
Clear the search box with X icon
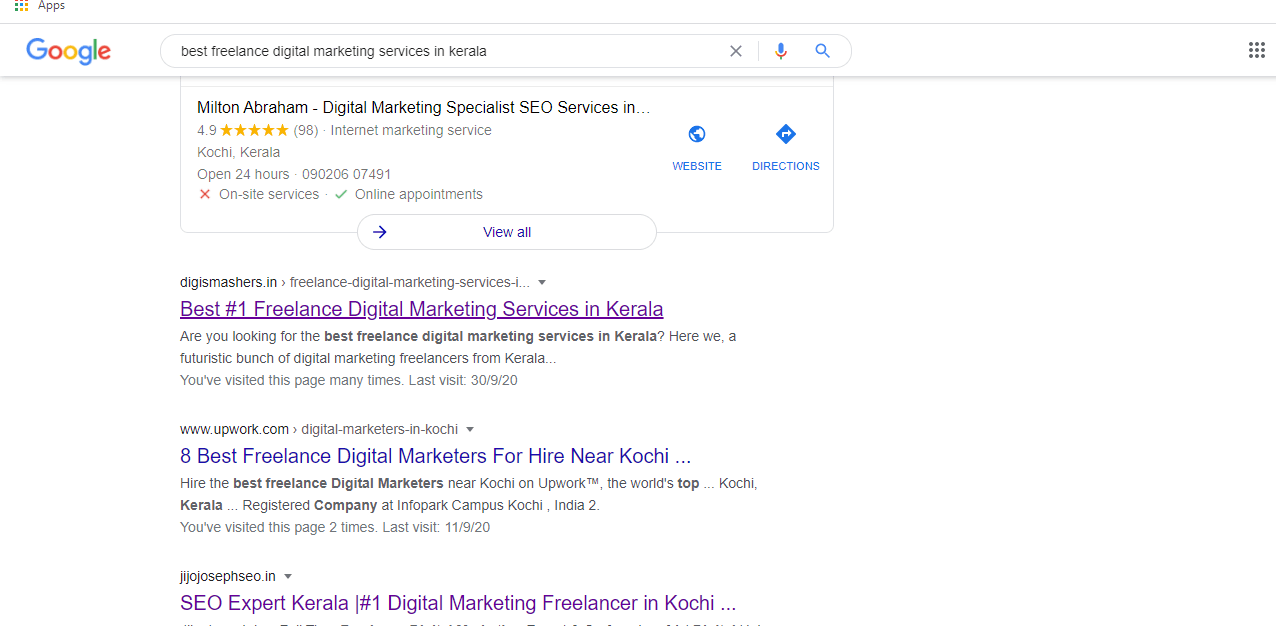click(736, 51)
